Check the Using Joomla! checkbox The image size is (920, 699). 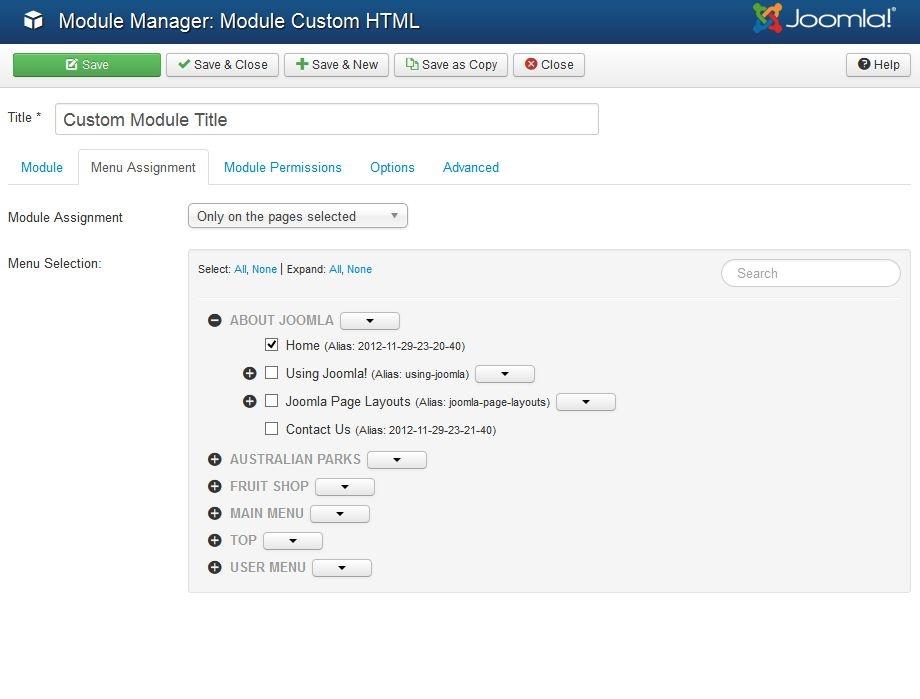(x=271, y=373)
